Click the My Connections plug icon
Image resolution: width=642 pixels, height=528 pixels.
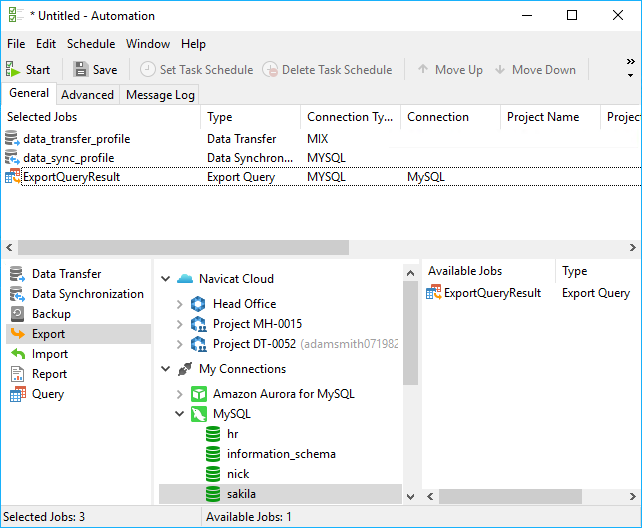pyautogui.click(x=185, y=369)
